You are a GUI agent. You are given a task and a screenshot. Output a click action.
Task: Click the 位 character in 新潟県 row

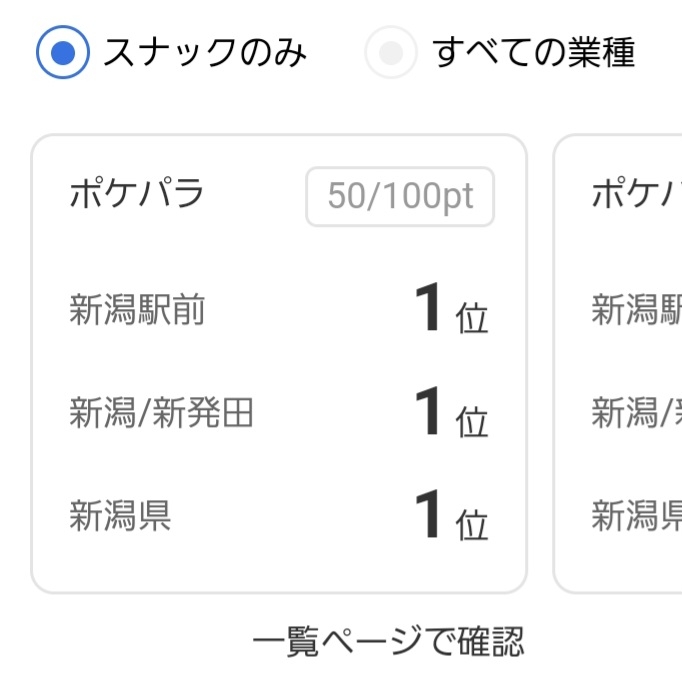[471, 525]
